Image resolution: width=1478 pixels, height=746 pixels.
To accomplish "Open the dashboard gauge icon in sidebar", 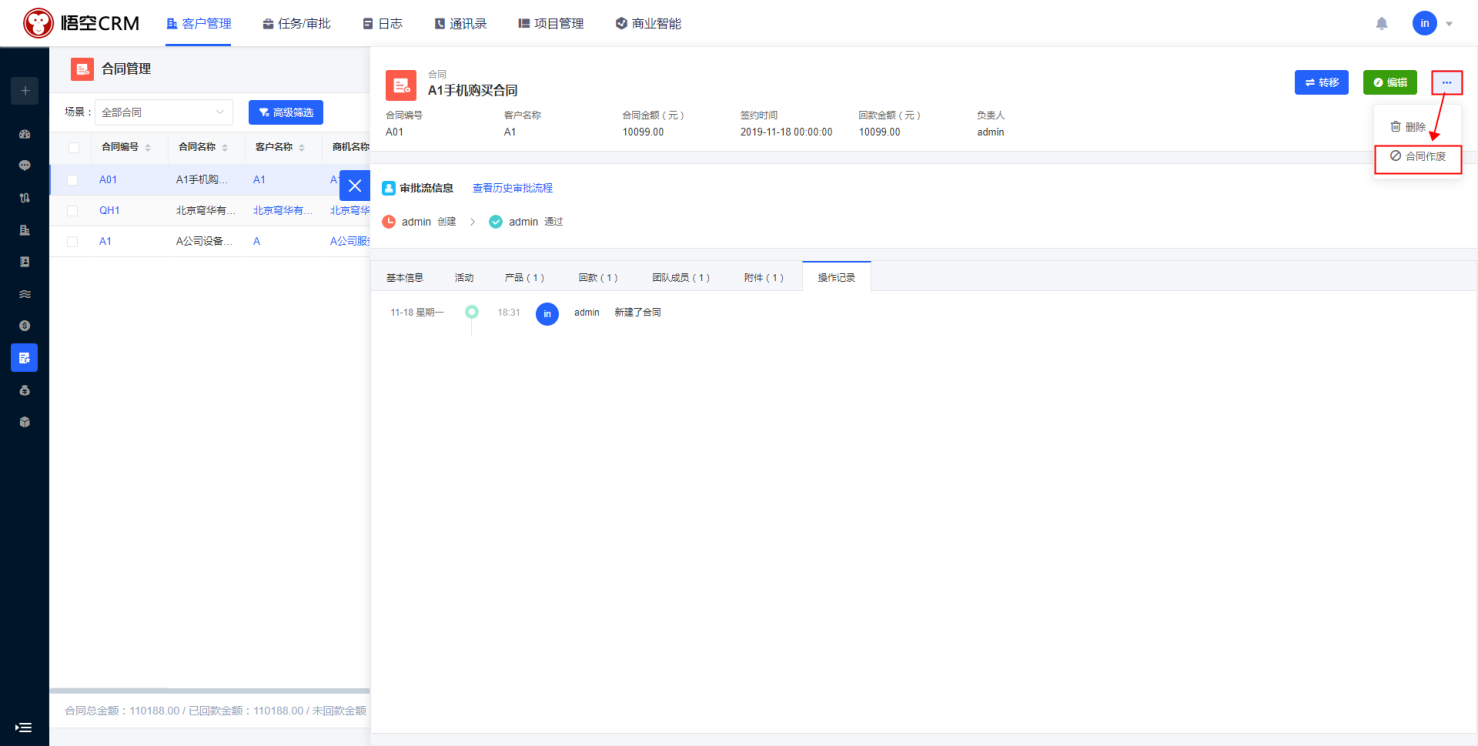I will tap(24, 133).
